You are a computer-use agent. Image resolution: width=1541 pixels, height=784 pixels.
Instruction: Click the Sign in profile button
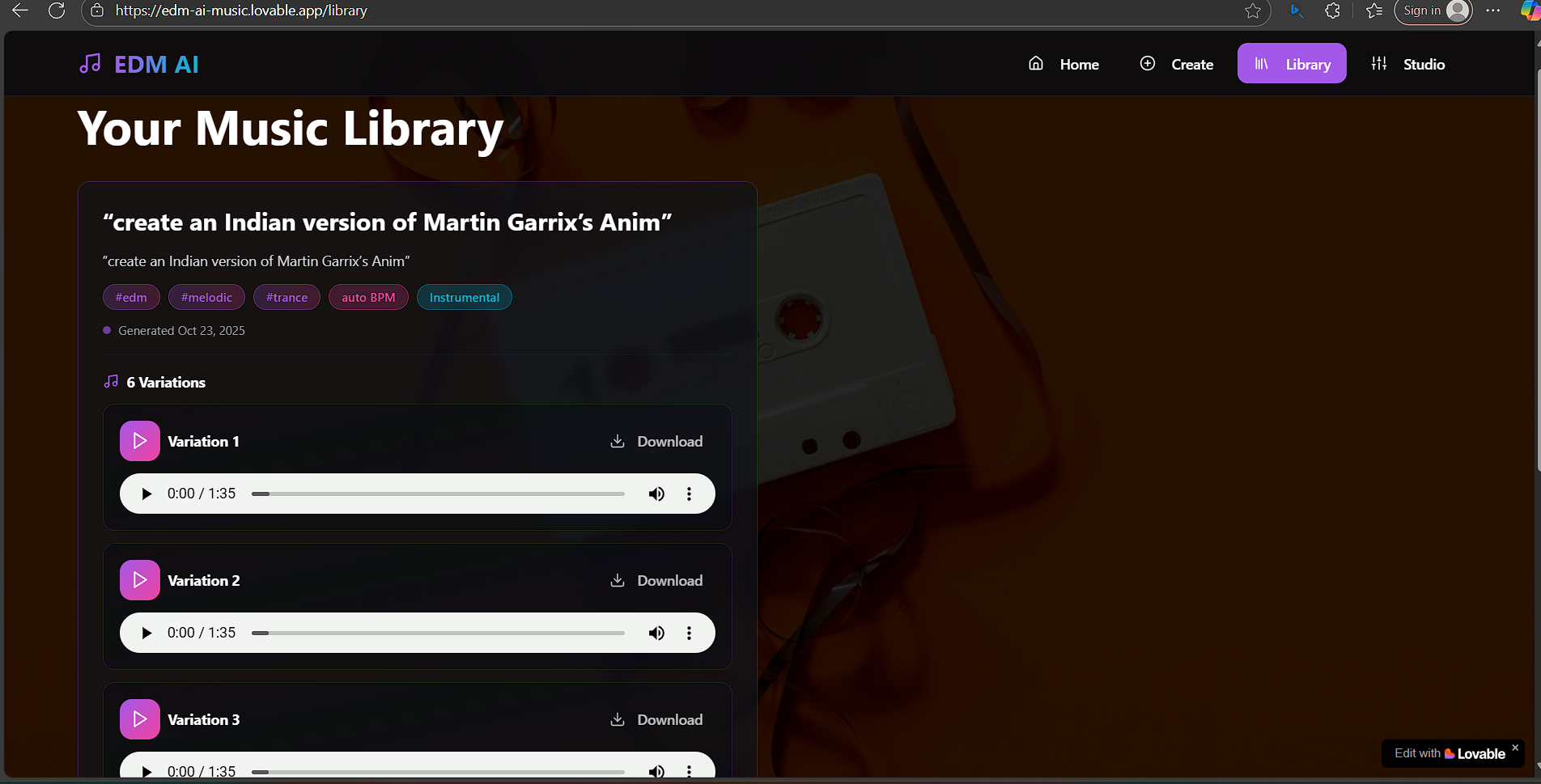pyautogui.click(x=1433, y=11)
